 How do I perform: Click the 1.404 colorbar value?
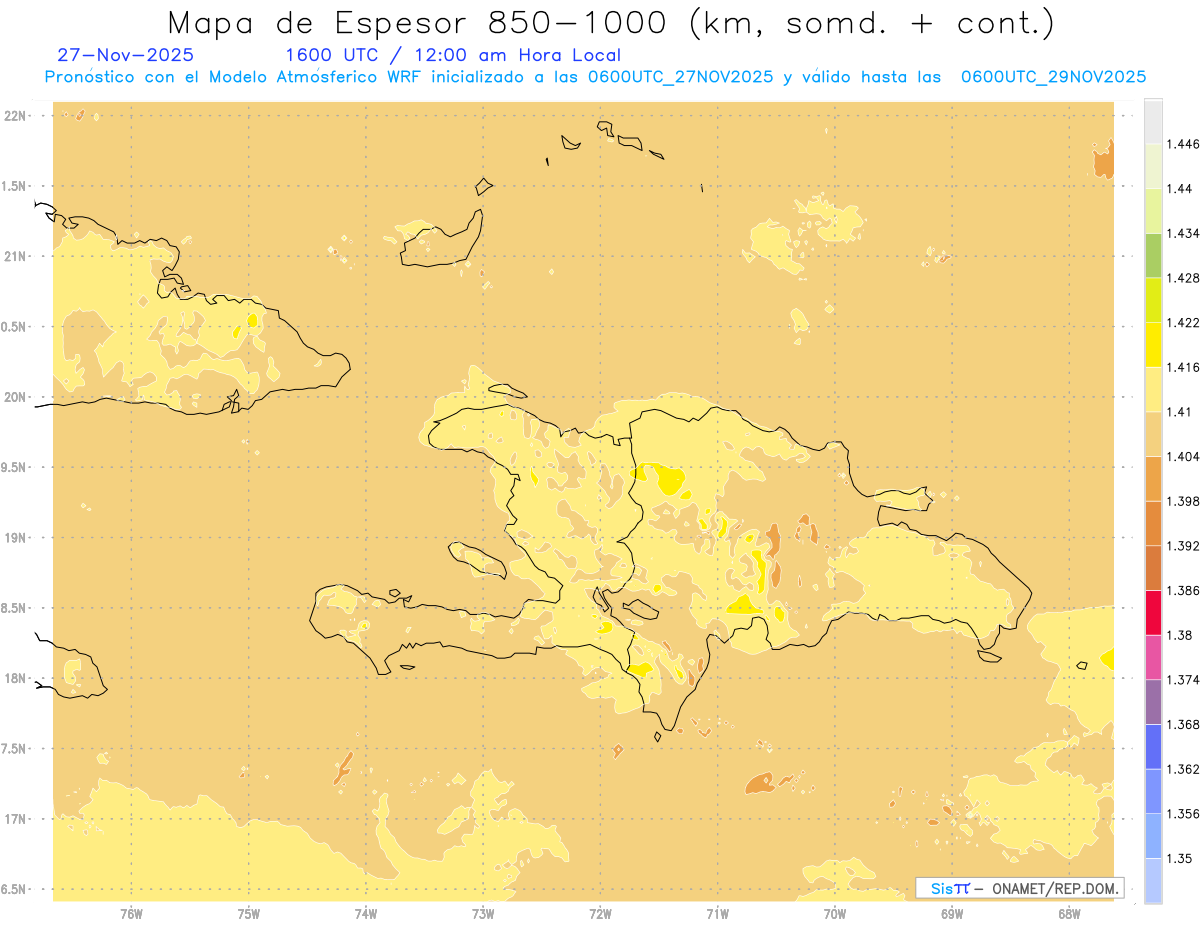click(x=1182, y=456)
